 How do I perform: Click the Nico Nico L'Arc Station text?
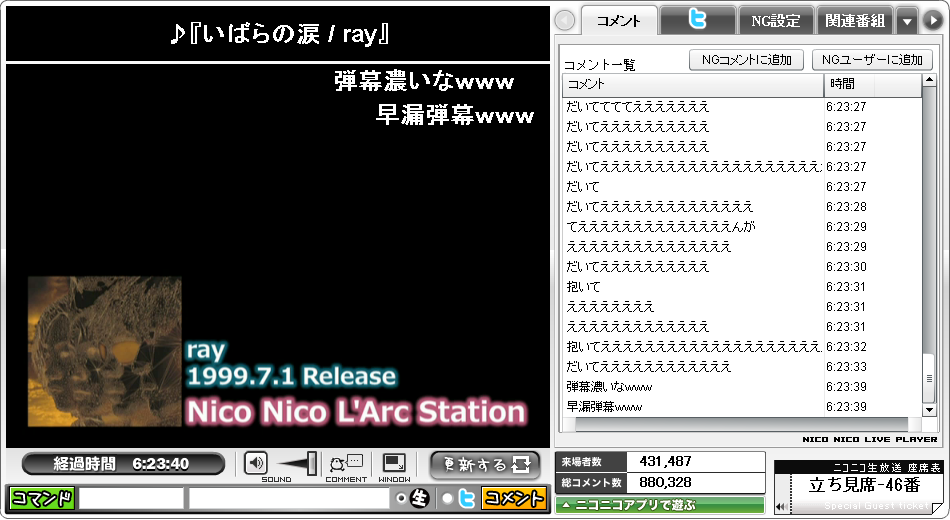coord(356,412)
